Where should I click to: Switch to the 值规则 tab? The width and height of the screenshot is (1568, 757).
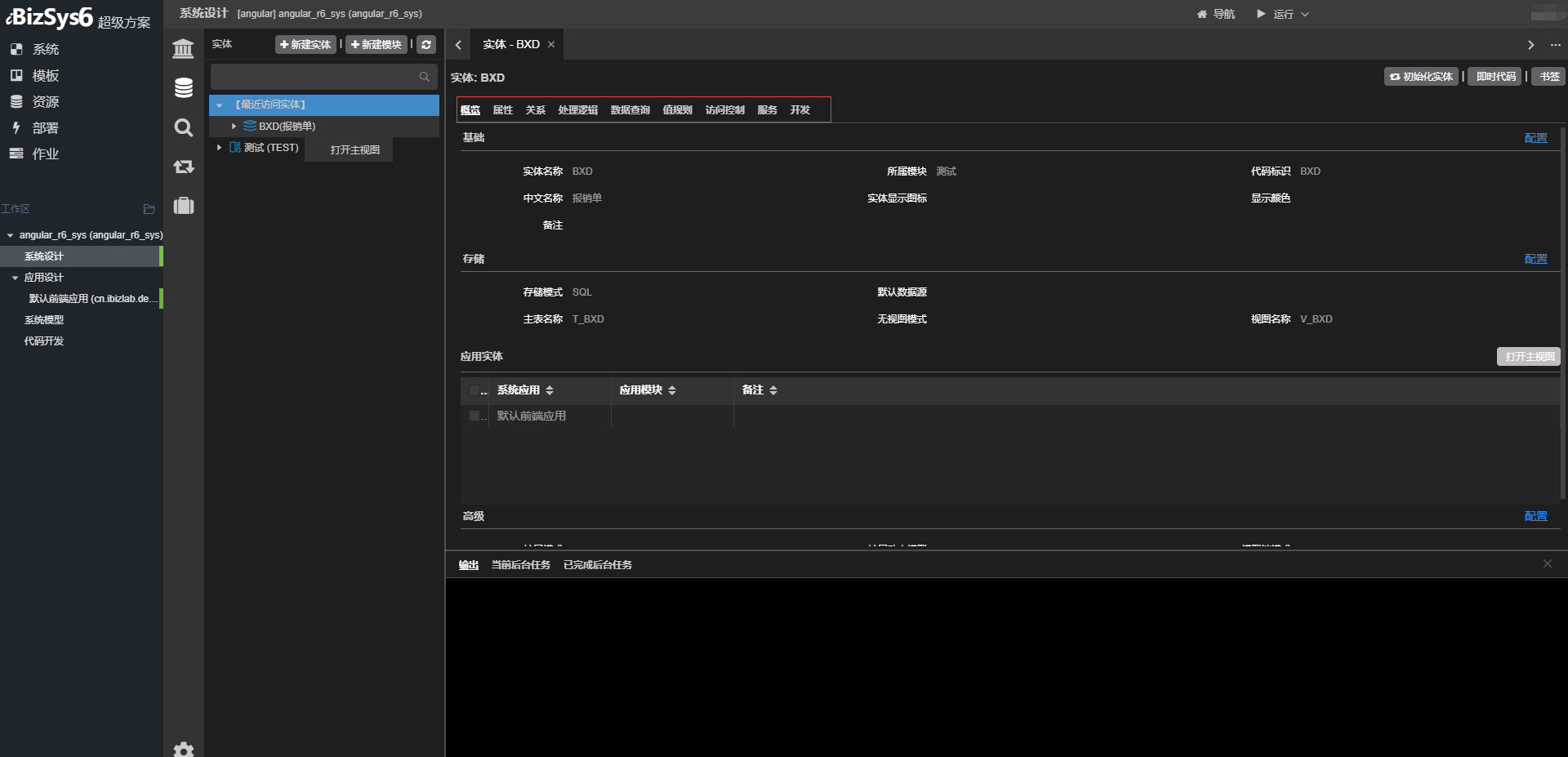tap(678, 110)
